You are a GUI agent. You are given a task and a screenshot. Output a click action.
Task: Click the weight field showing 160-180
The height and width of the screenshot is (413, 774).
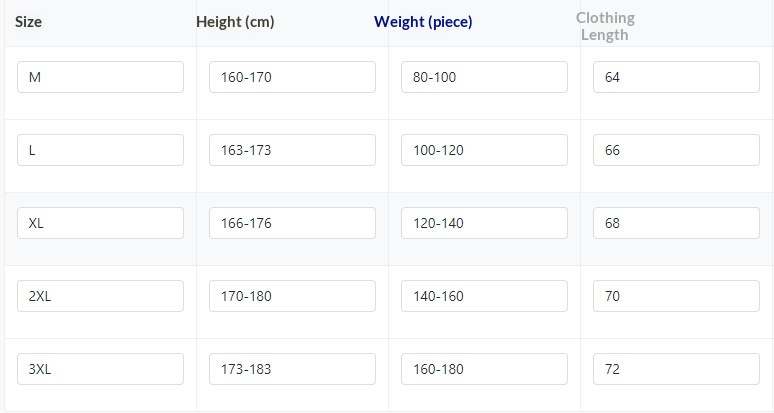pyautogui.click(x=484, y=369)
